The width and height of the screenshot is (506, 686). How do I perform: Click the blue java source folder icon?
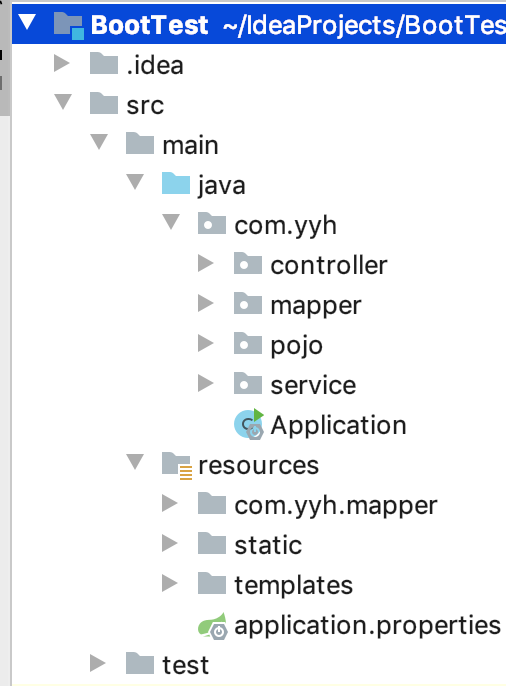(x=176, y=183)
